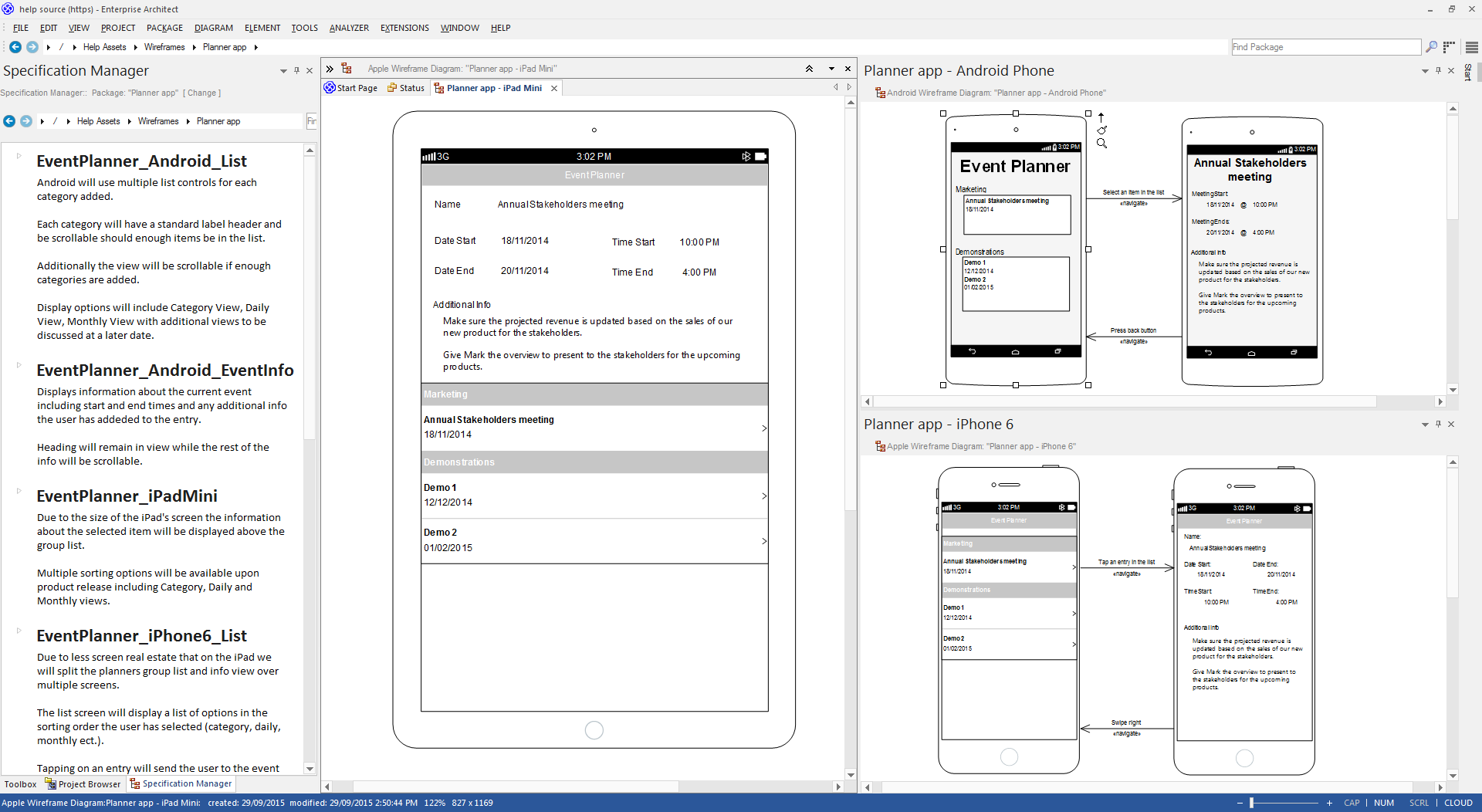1482x812 pixels.
Task: Click the zoom in plus icon in status bar
Action: coord(1329,803)
